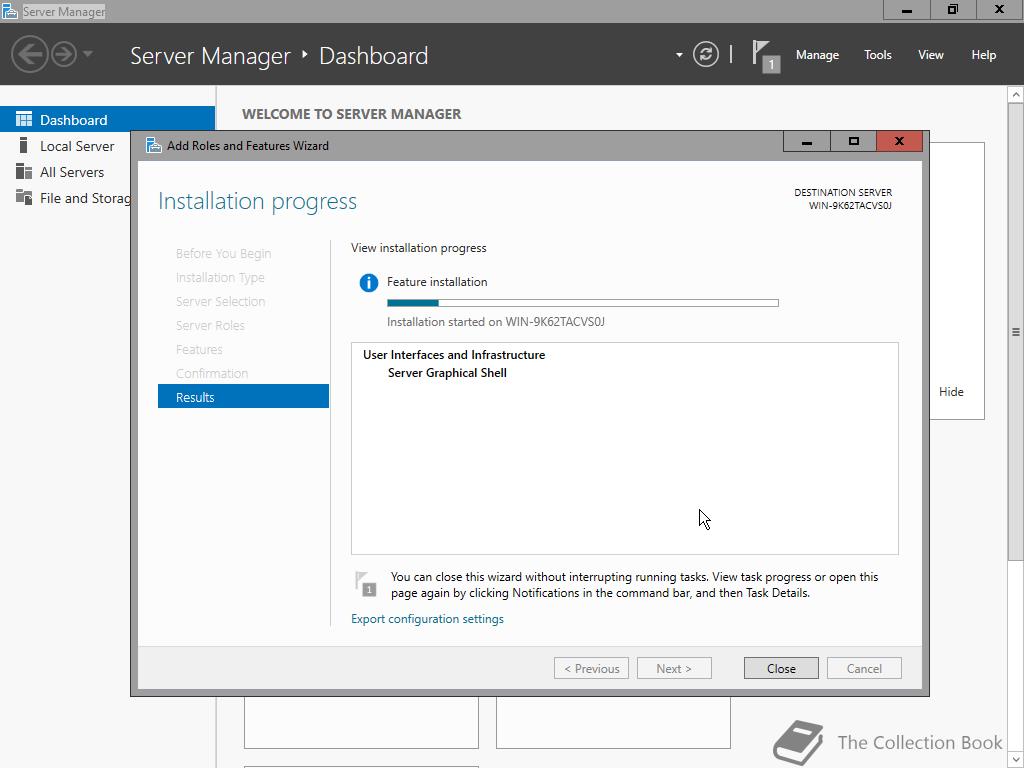Click the Local Server icon in the sidebar
Image resolution: width=1024 pixels, height=768 pixels.
point(24,145)
